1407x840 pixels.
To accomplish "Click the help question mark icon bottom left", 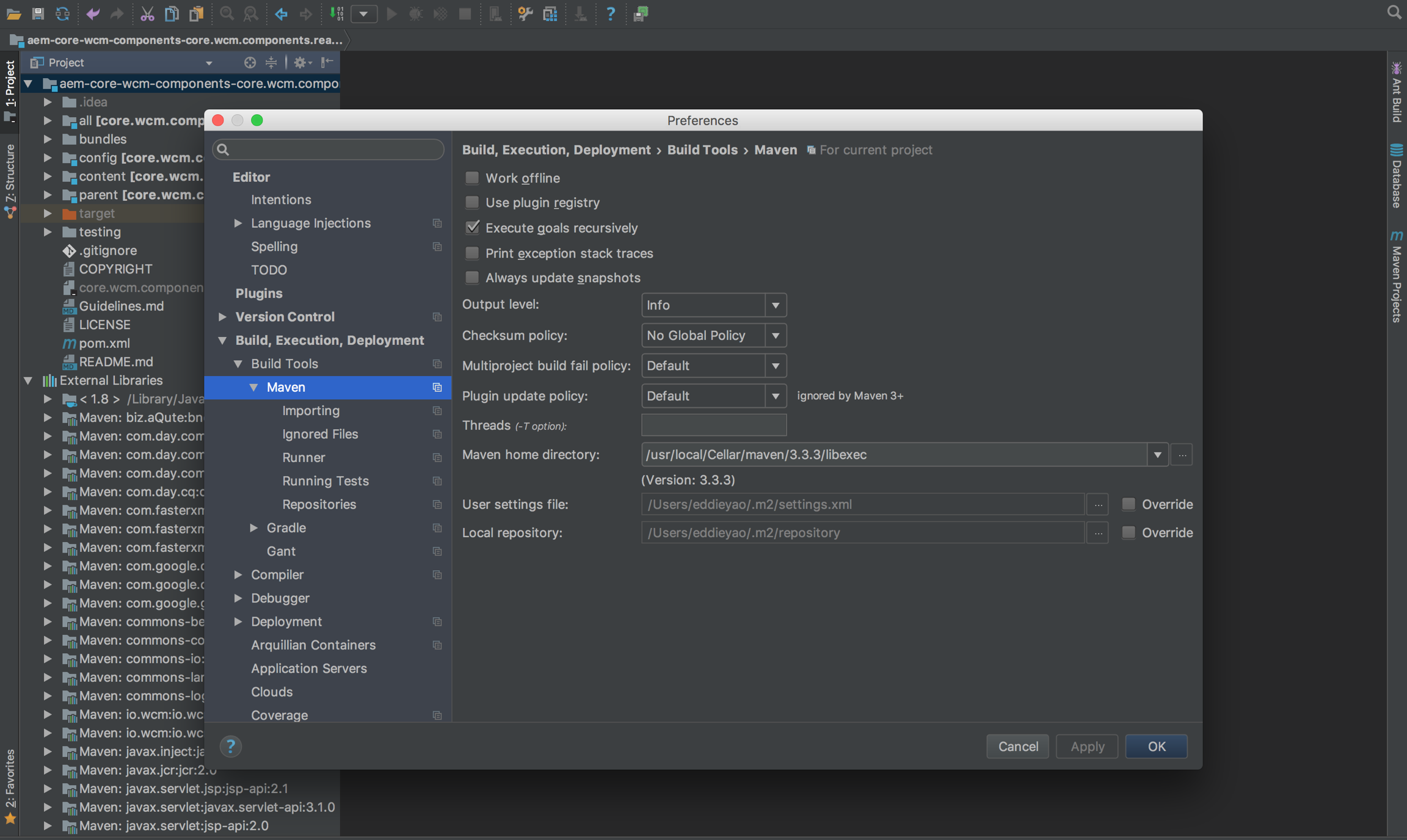I will pos(230,746).
